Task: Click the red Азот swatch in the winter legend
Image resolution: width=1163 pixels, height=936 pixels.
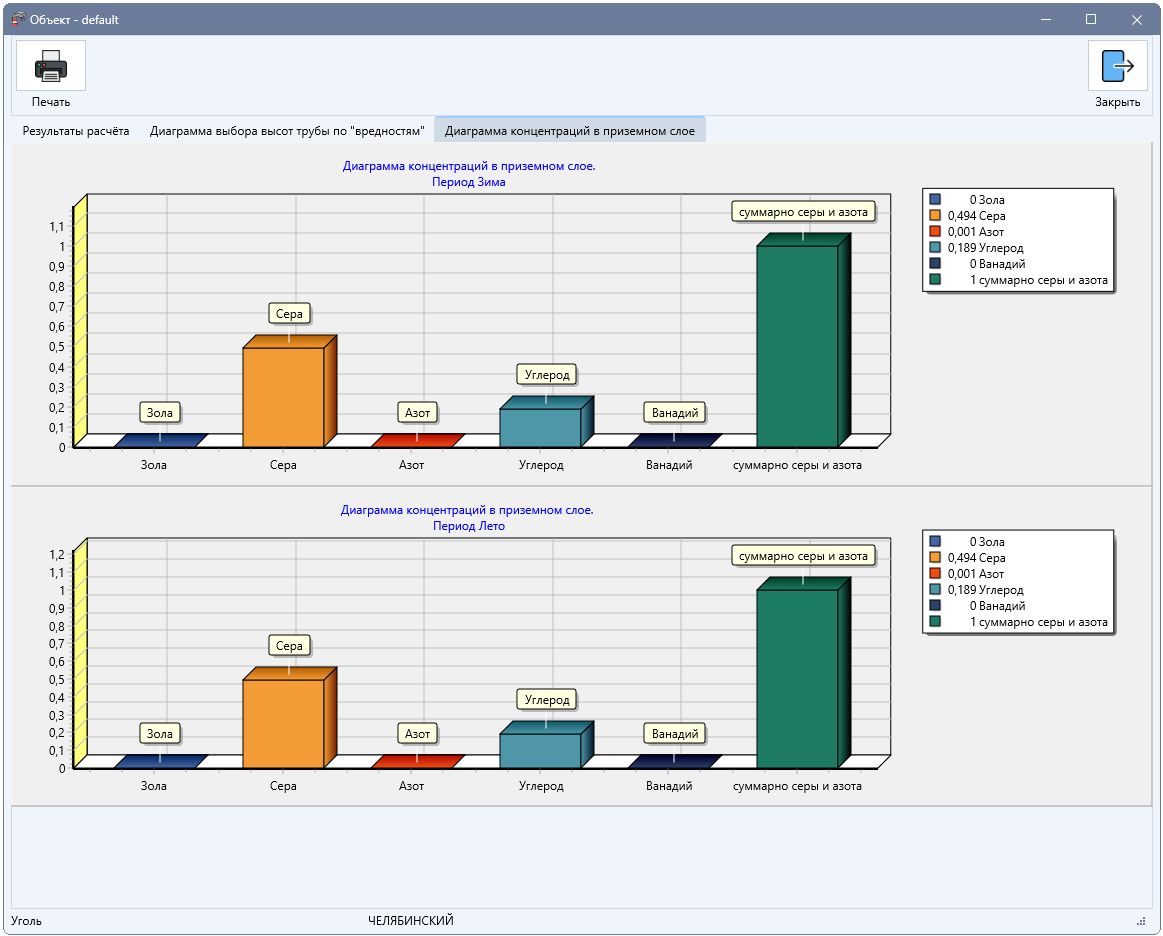Action: [x=935, y=231]
